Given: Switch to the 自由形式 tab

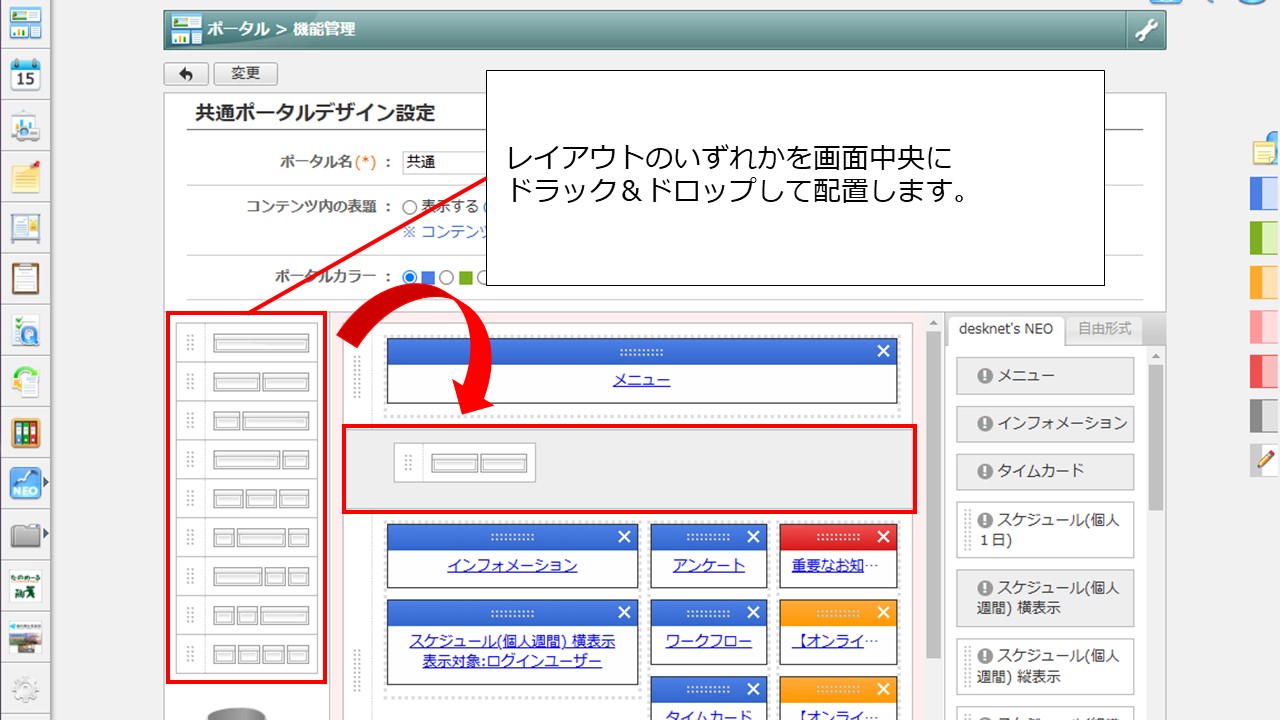Looking at the screenshot, I should (x=1104, y=329).
